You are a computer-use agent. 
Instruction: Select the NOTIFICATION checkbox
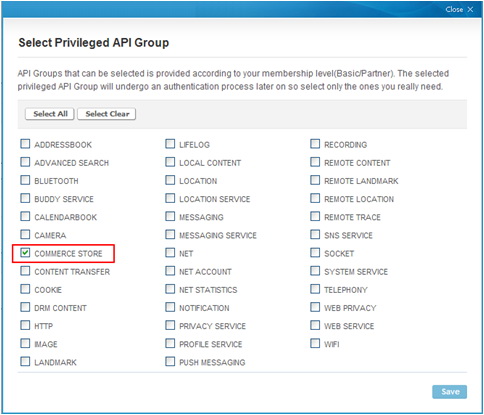(x=170, y=307)
